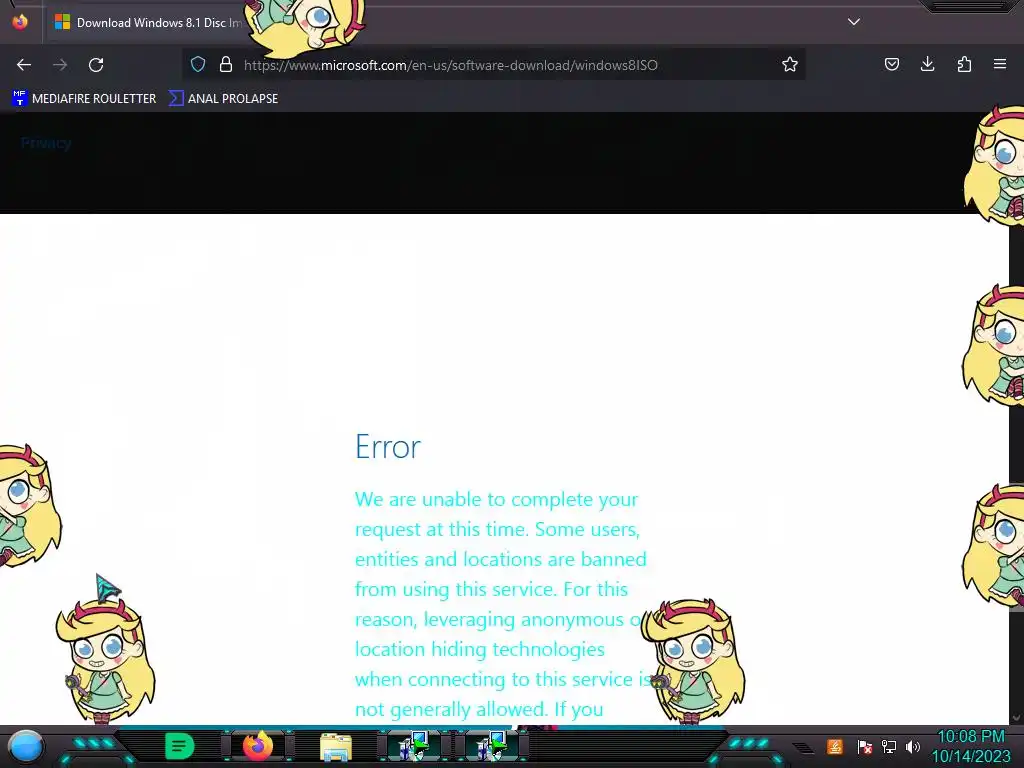Go back to the previous page
Image resolution: width=1024 pixels, height=768 pixels.
coord(24,65)
